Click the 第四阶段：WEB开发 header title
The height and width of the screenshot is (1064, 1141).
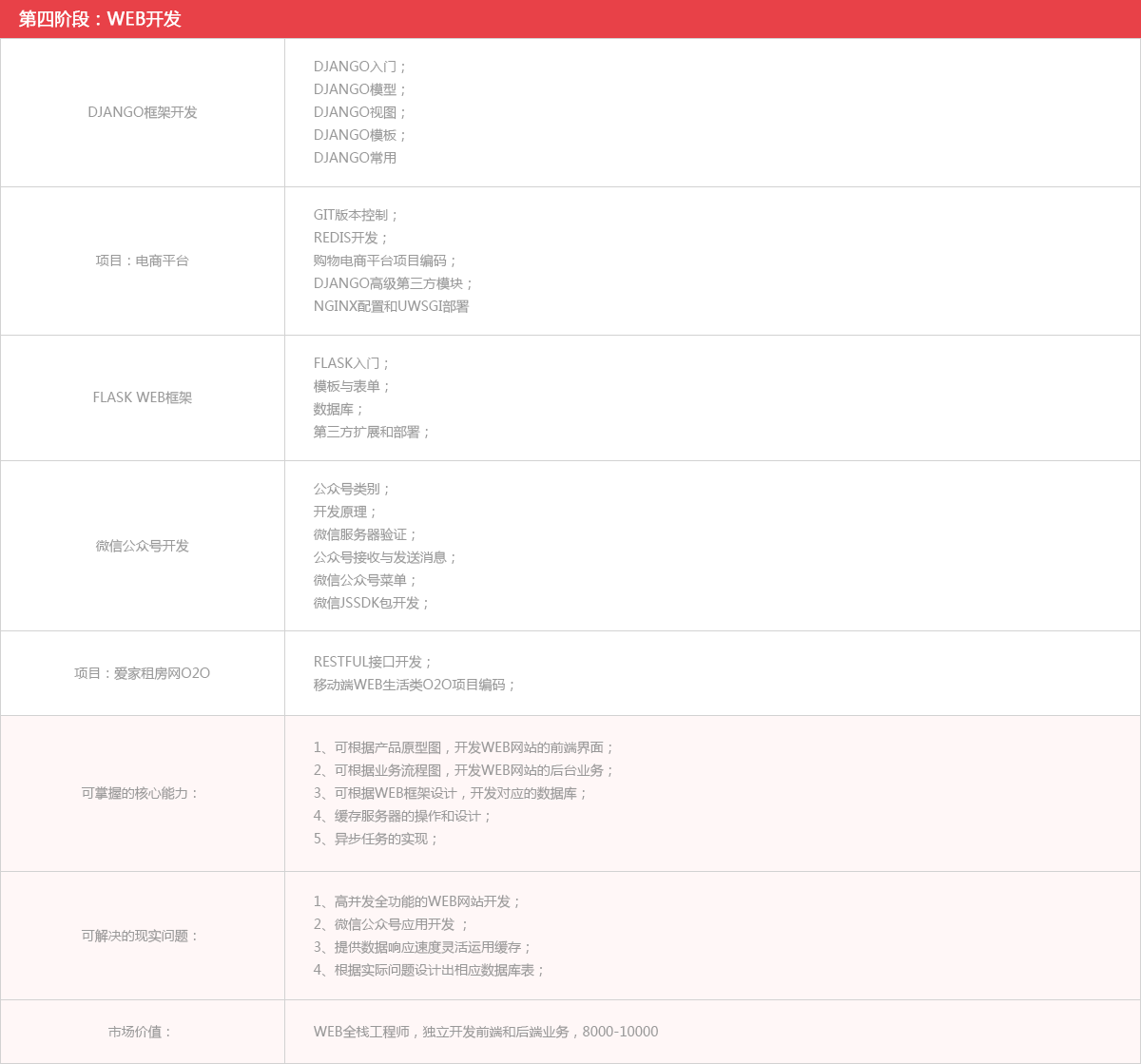click(x=100, y=19)
